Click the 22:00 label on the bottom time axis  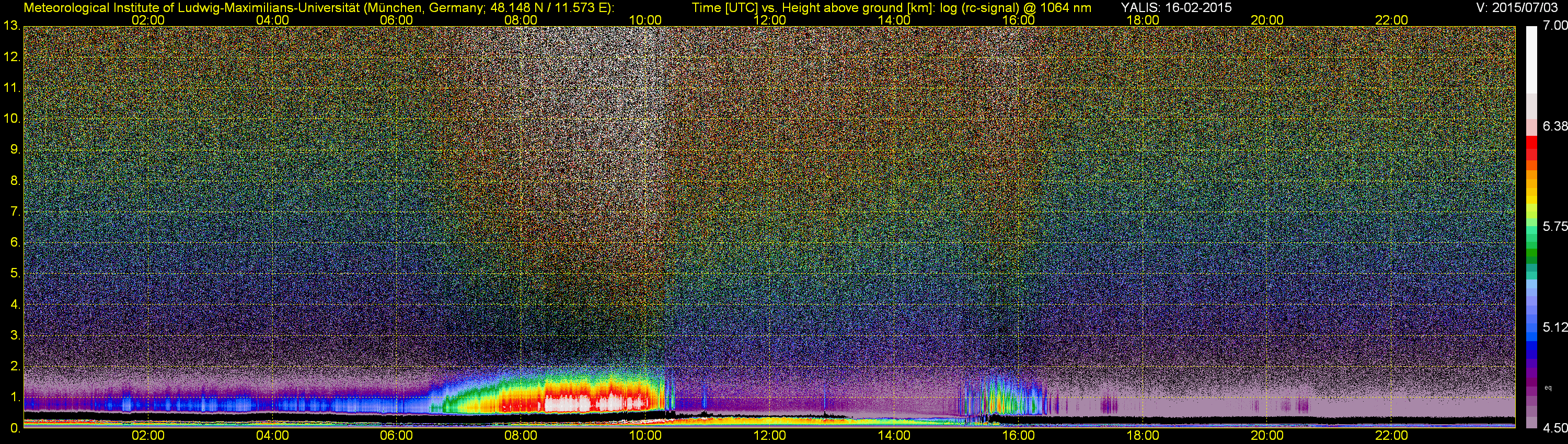[1391, 436]
